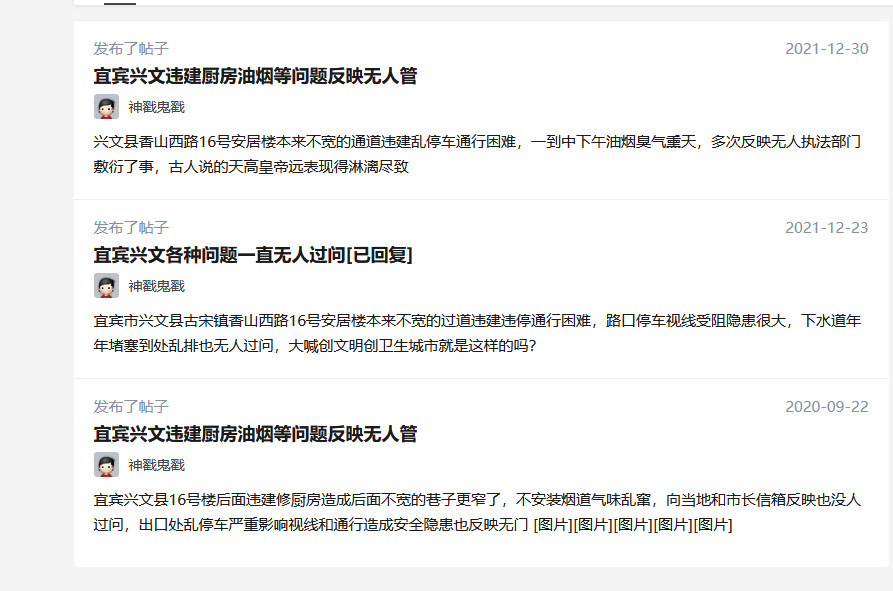Viewport: 893px width, 591px height.
Task: Click the avatar in the 2021-12-23 post
Action: pos(106,286)
